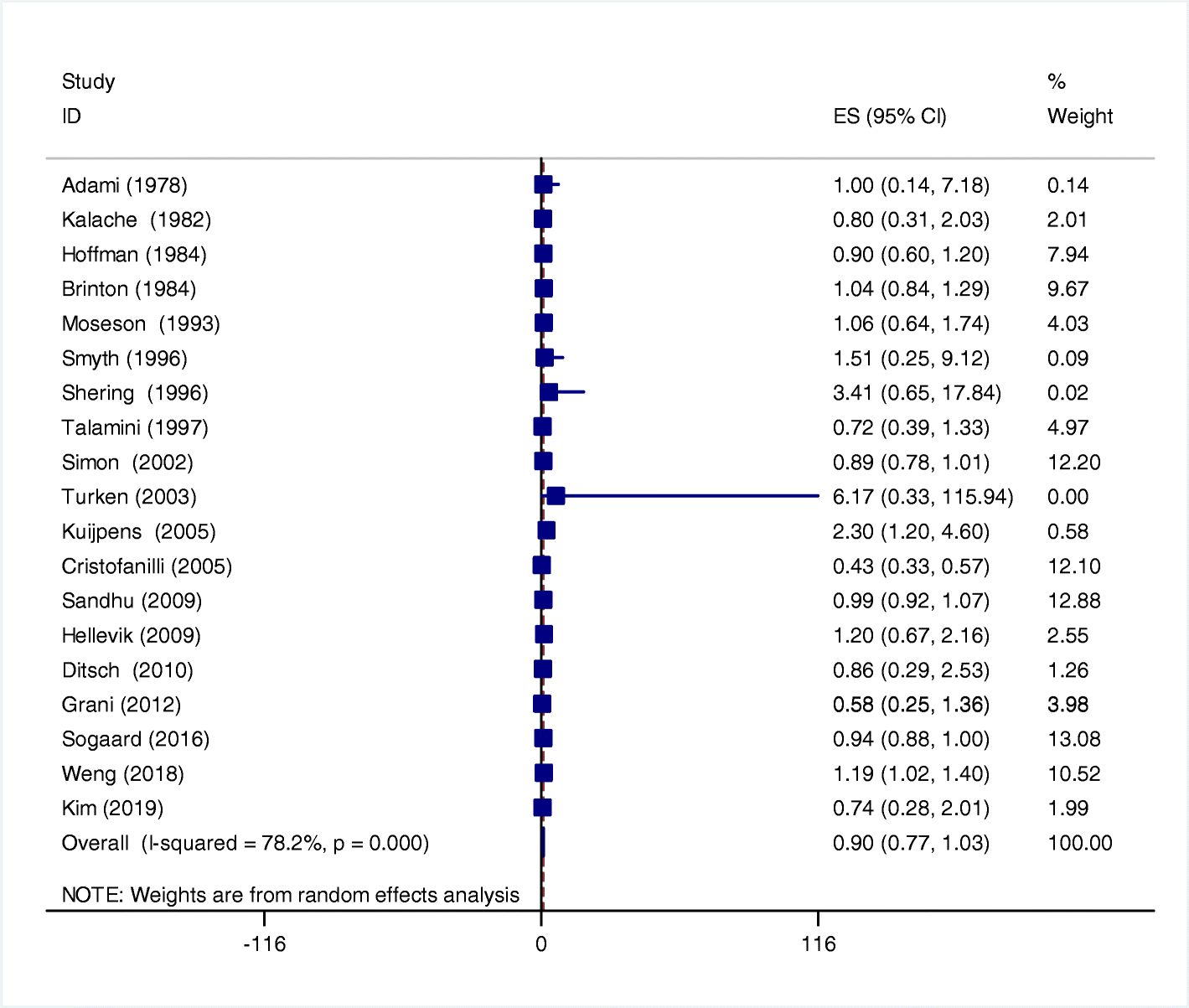Select the Kalache (1982) study label
This screenshot has width=1189, height=1008.
pos(137,220)
